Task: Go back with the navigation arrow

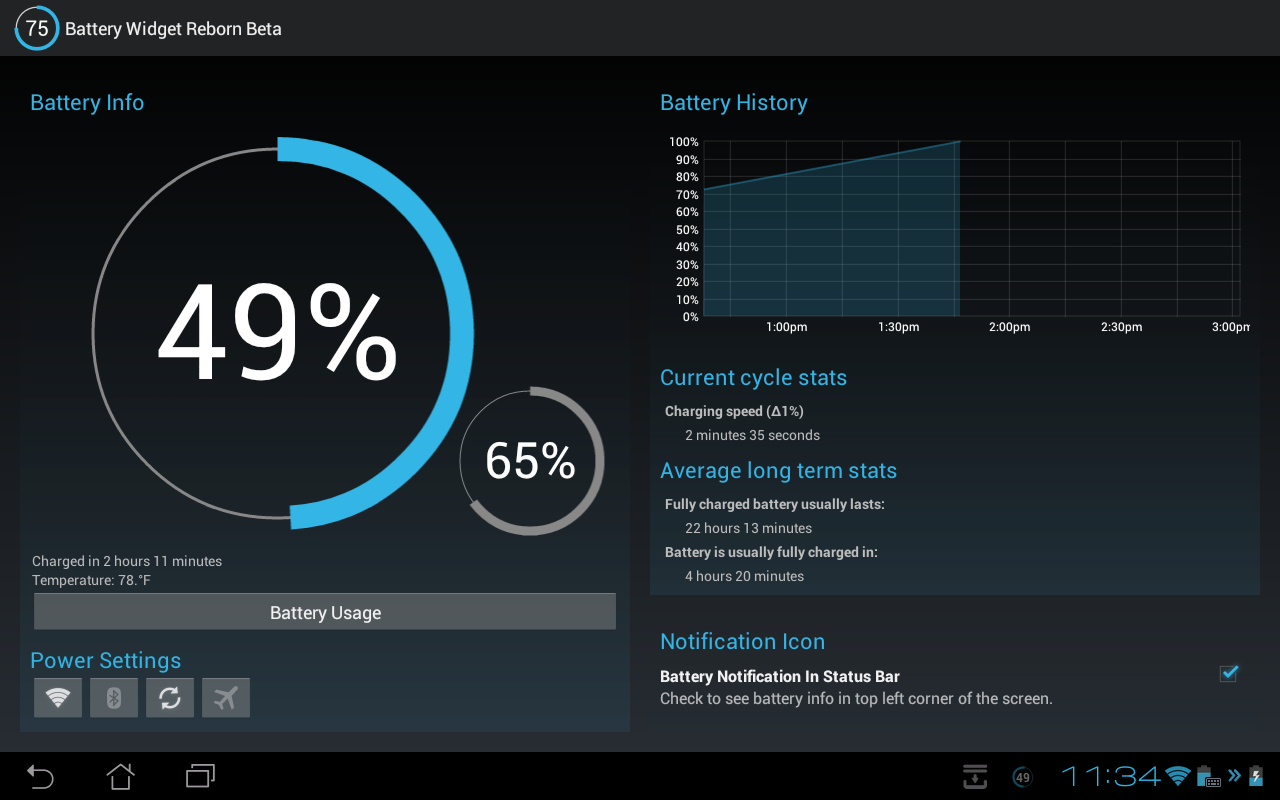Action: pos(40,776)
